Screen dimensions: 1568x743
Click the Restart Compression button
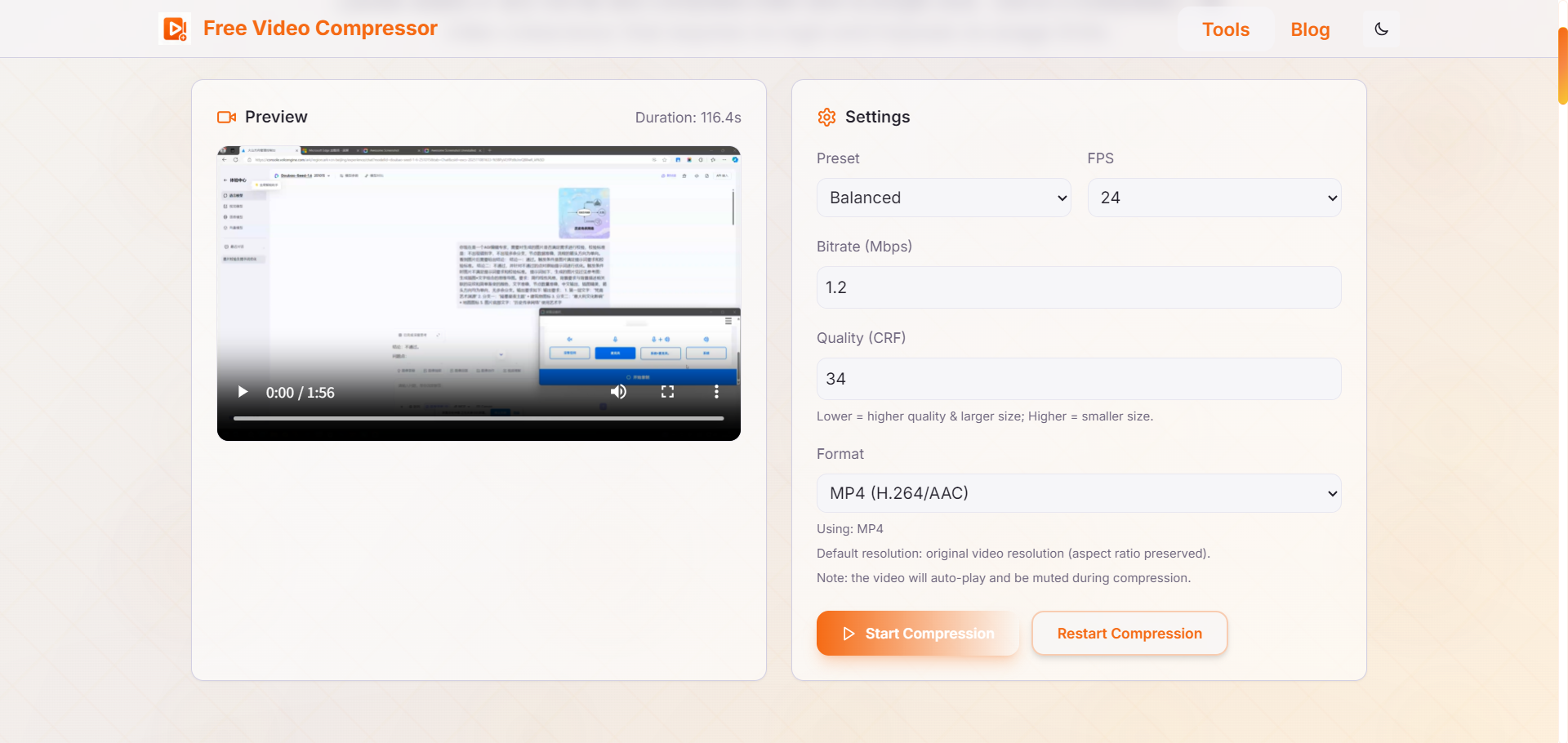coord(1129,634)
